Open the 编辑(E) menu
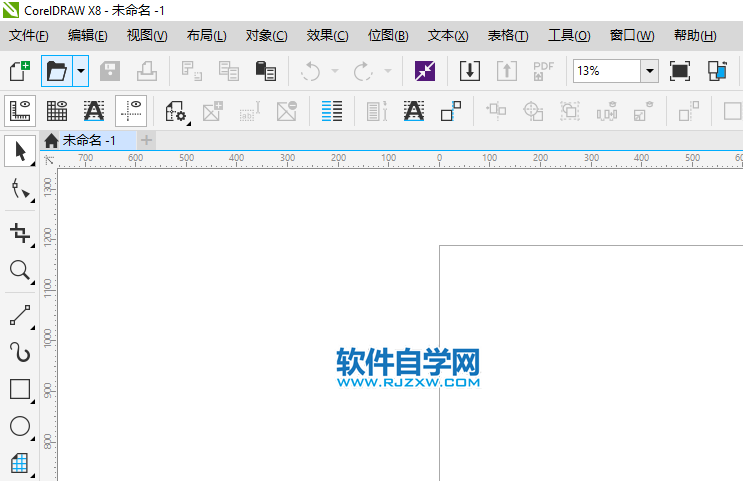 point(88,36)
